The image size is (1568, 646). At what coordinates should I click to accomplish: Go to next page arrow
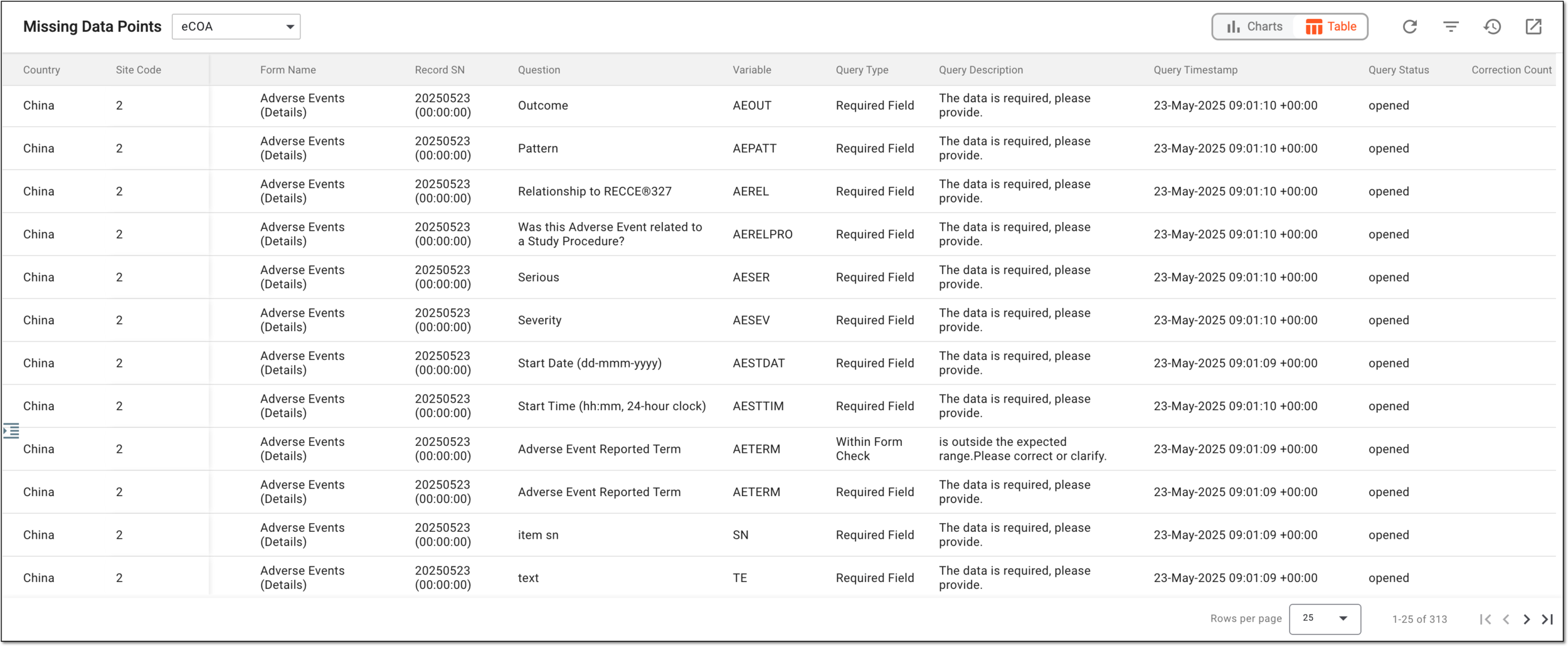1527,619
